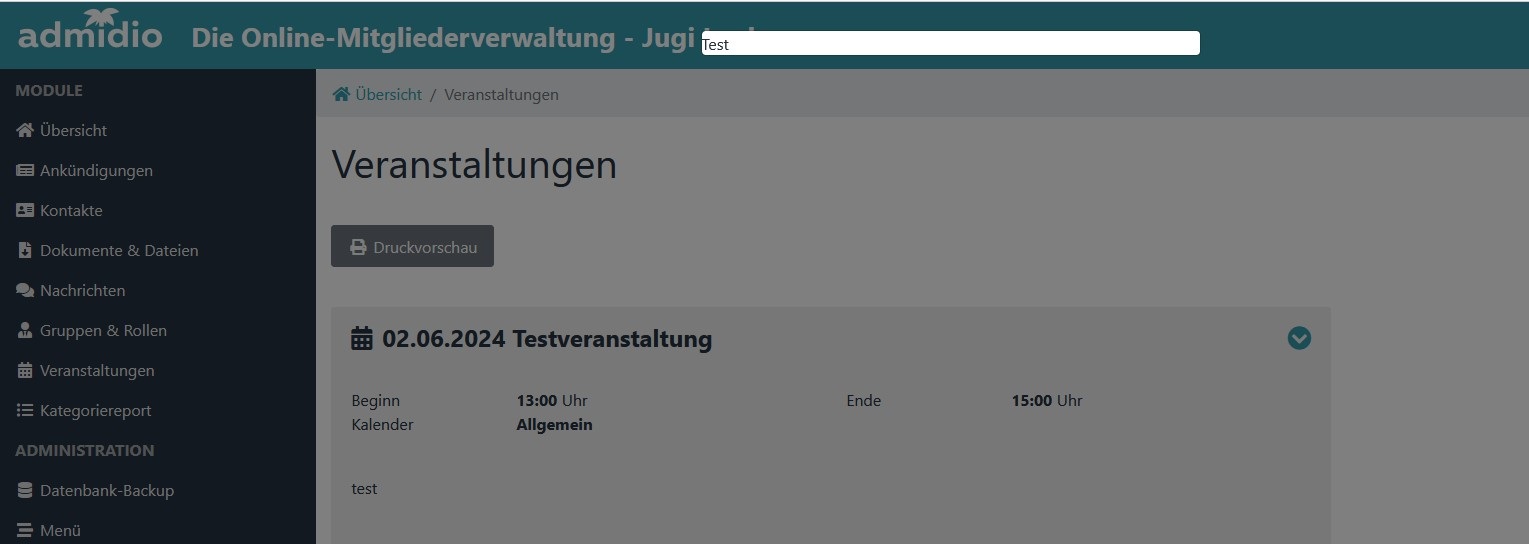Click the newspaper icon beside Ankündigungen
Screen dimensions: 1529x544
pos(25,170)
